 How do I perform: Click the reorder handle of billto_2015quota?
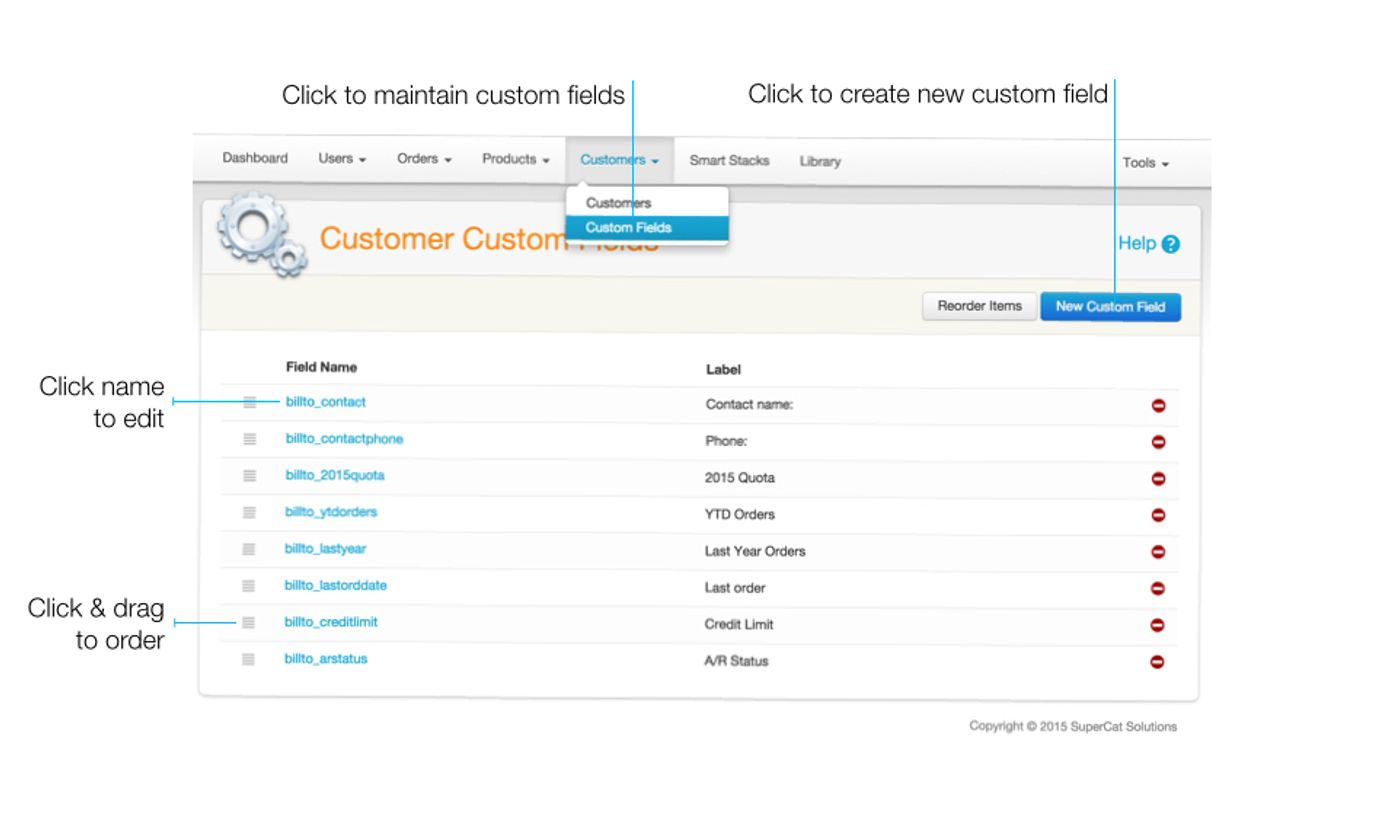pos(249,475)
